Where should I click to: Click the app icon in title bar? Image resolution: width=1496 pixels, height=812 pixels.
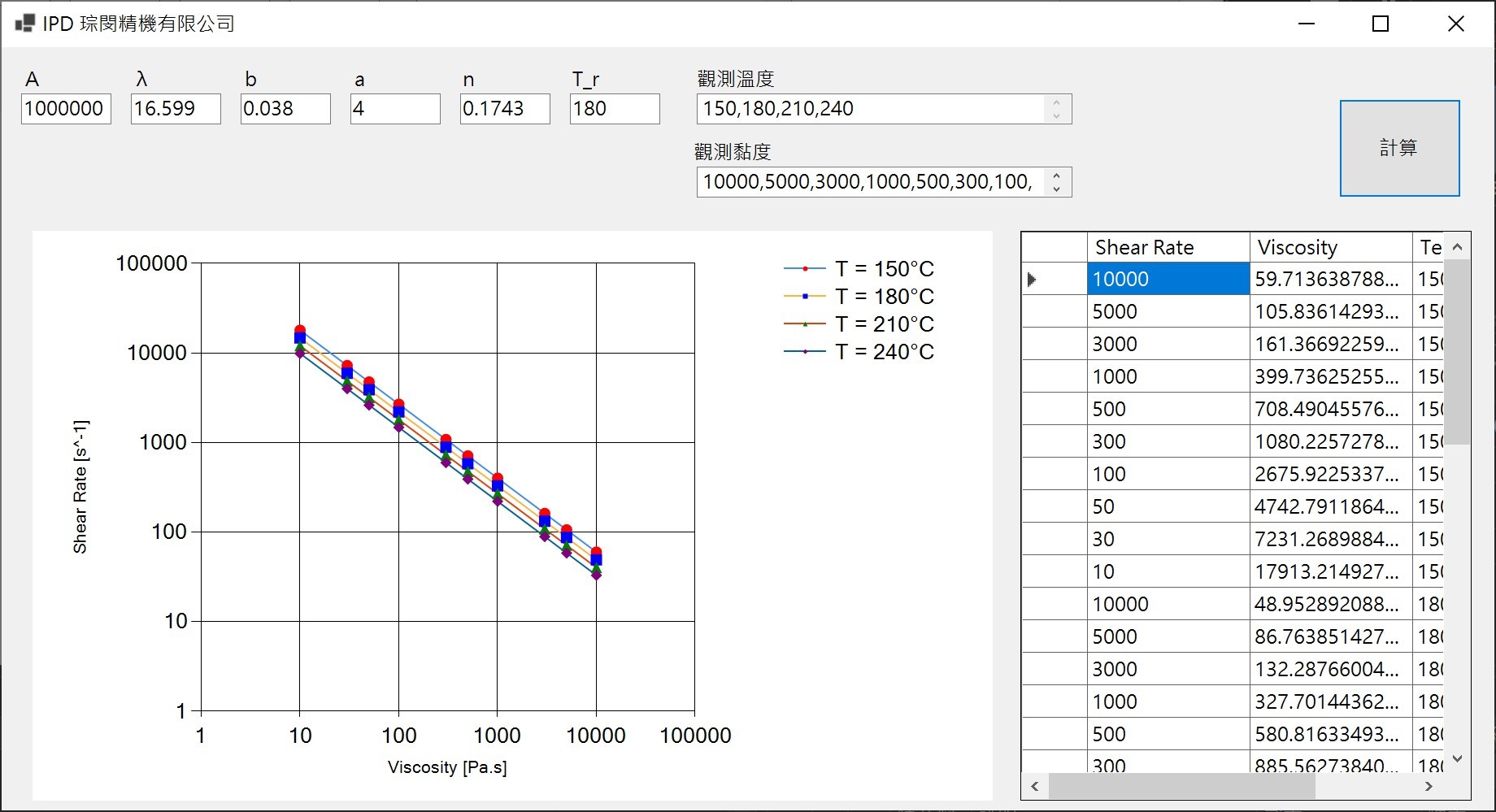point(24,24)
